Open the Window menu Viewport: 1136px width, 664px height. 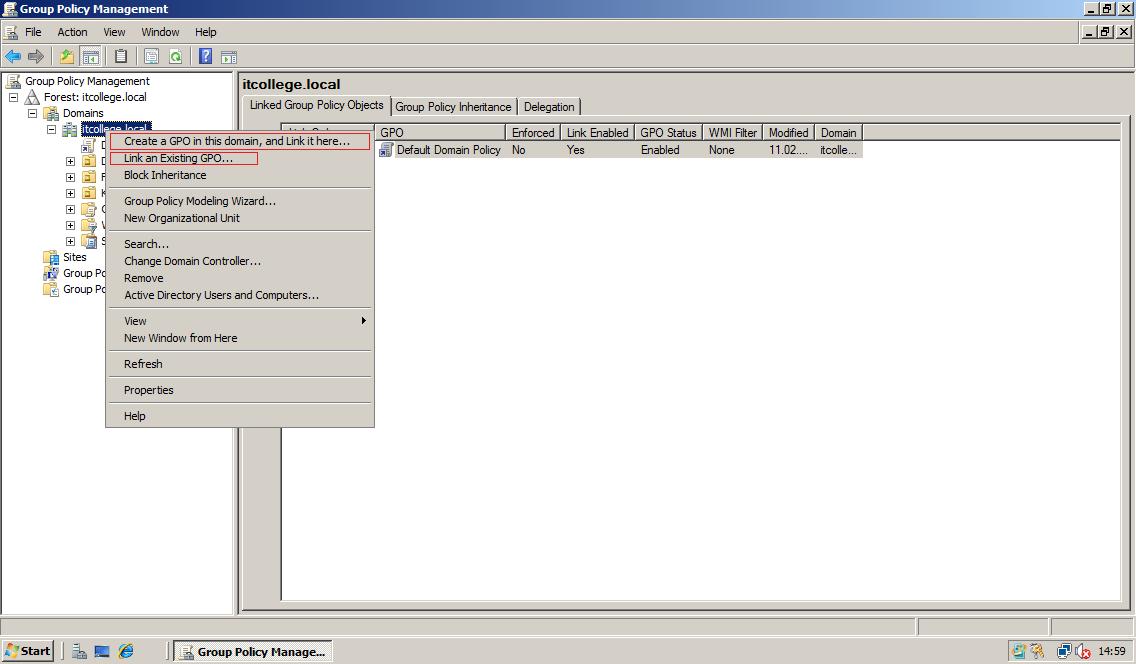tap(160, 32)
